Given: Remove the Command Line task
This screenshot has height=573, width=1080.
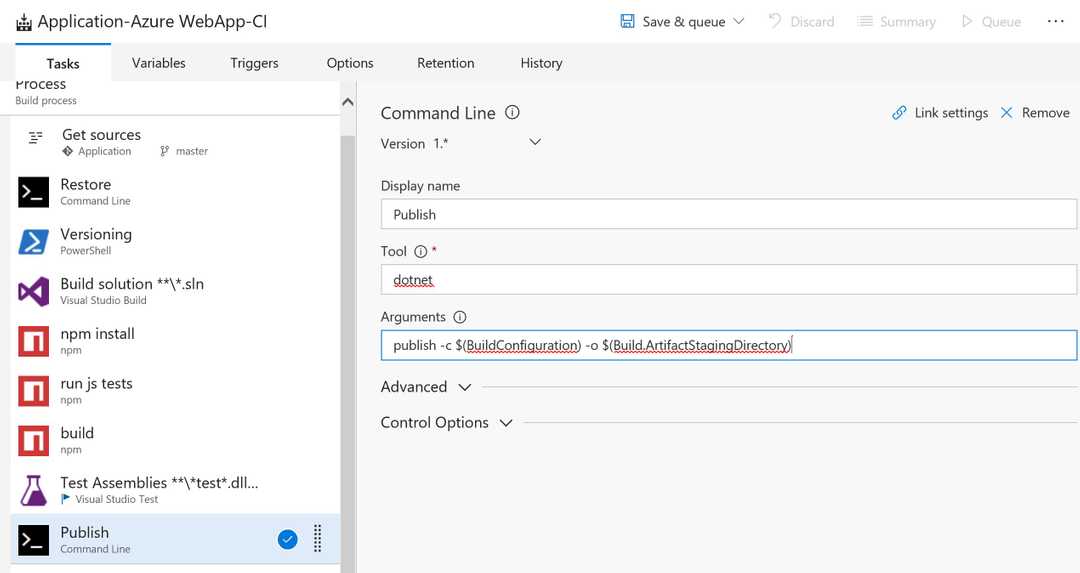Looking at the screenshot, I should 1035,113.
